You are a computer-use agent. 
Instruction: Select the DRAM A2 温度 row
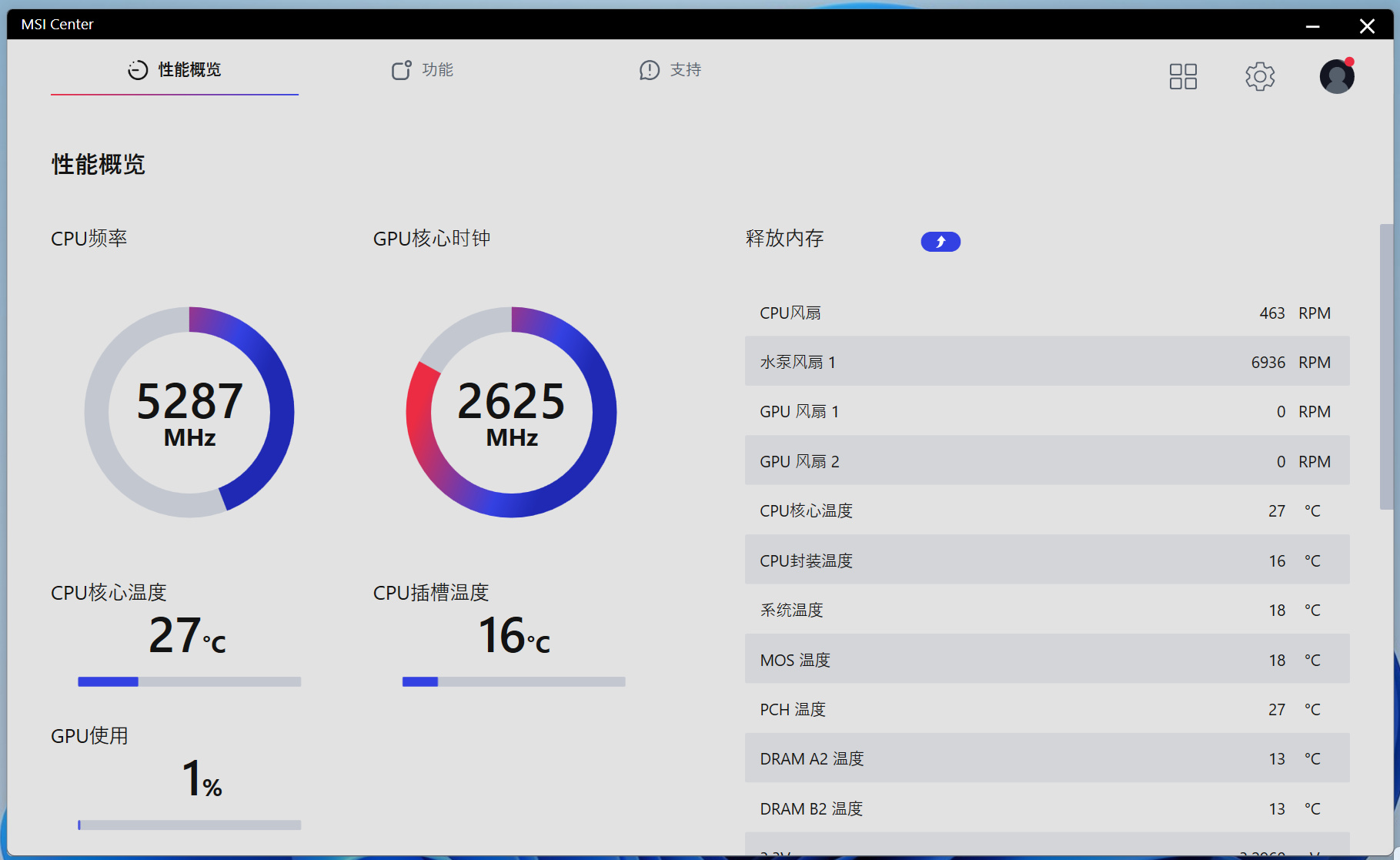pos(1047,758)
